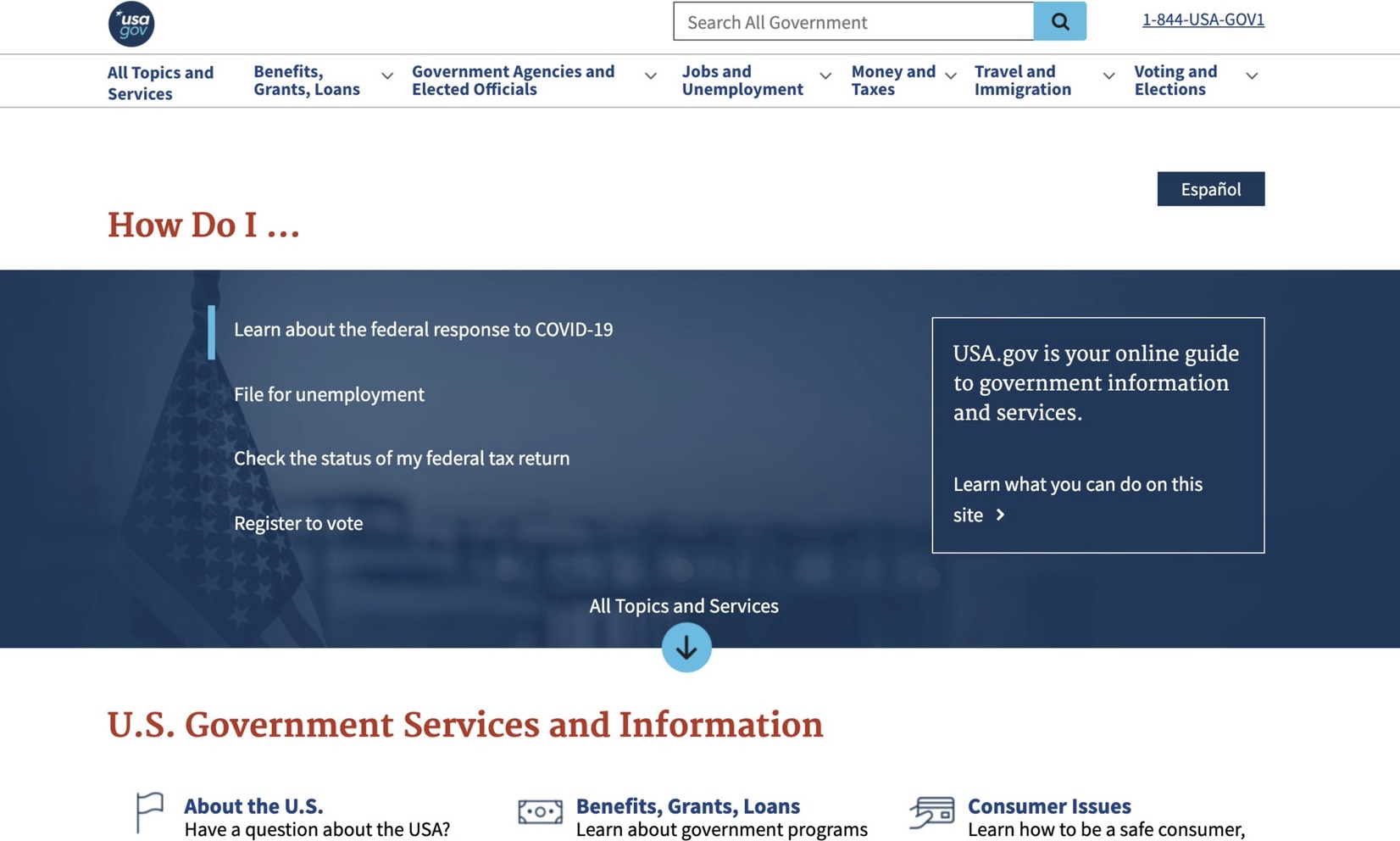Click 'Learn about government programs' text
Screen dimensions: 1400x841
722,829
